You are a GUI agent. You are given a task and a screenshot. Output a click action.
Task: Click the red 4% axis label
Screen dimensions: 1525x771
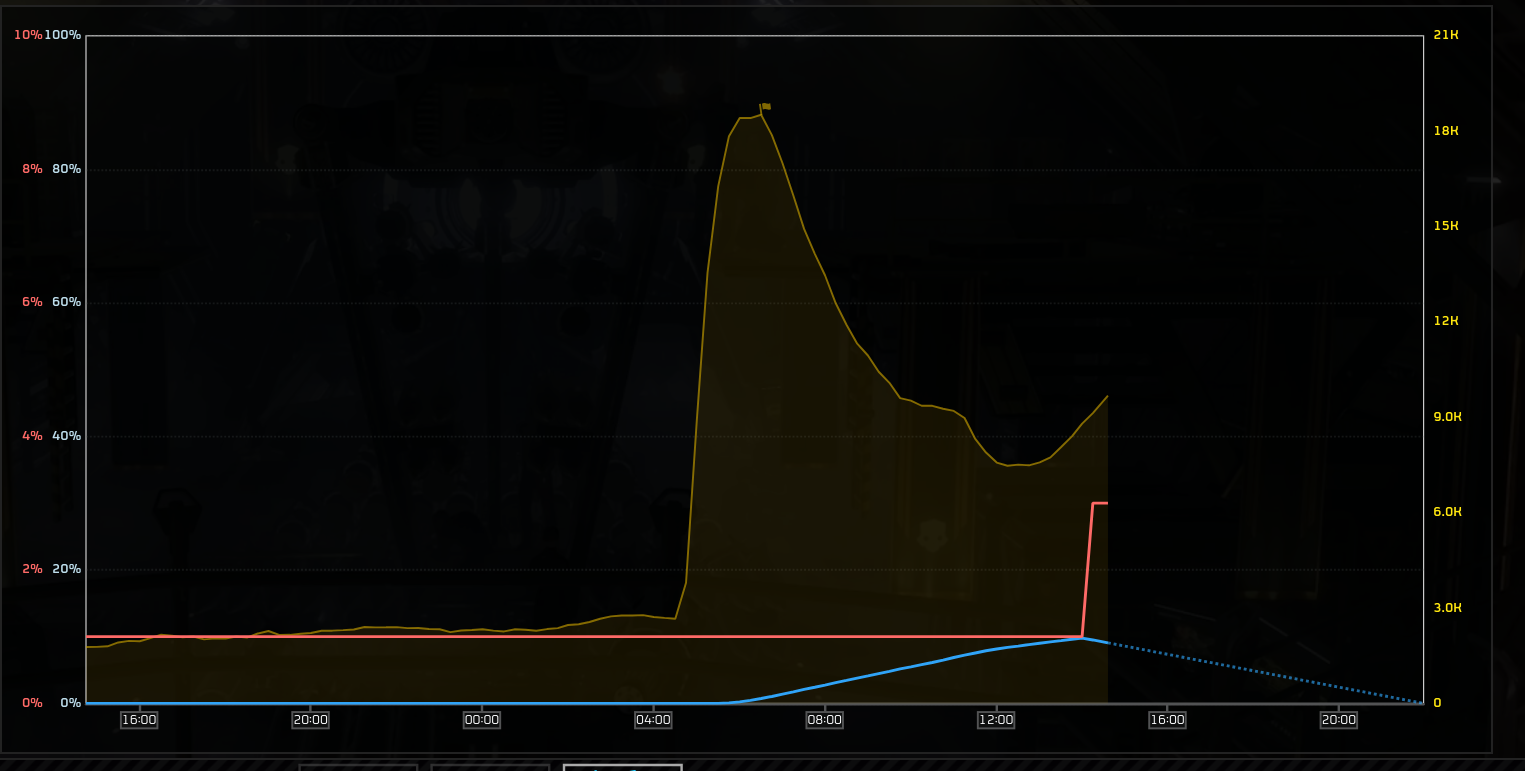pos(32,436)
